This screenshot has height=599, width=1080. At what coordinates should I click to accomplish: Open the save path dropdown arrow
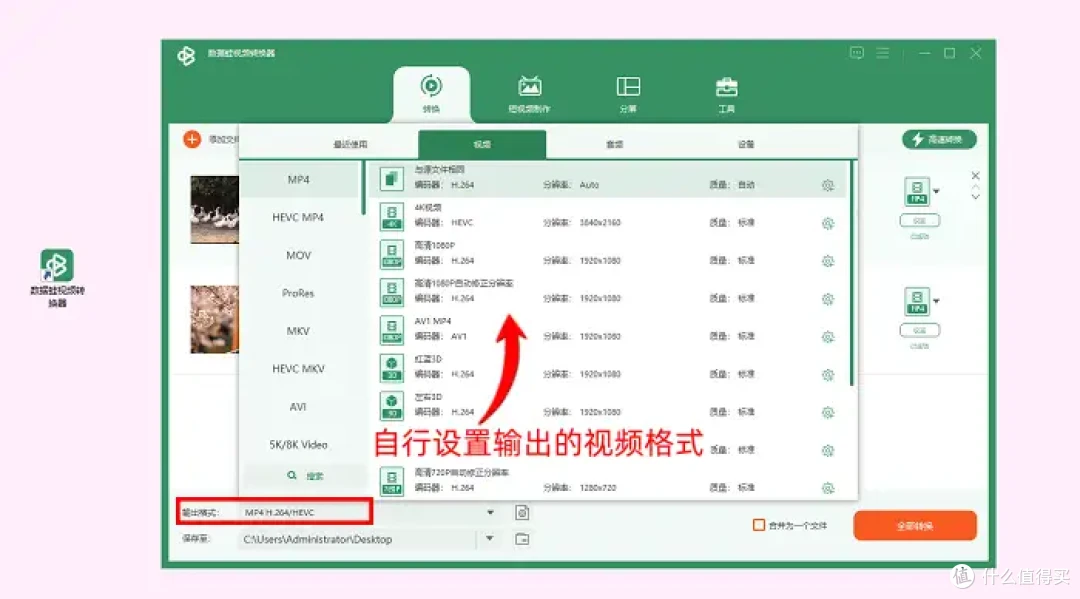pyautogui.click(x=490, y=538)
